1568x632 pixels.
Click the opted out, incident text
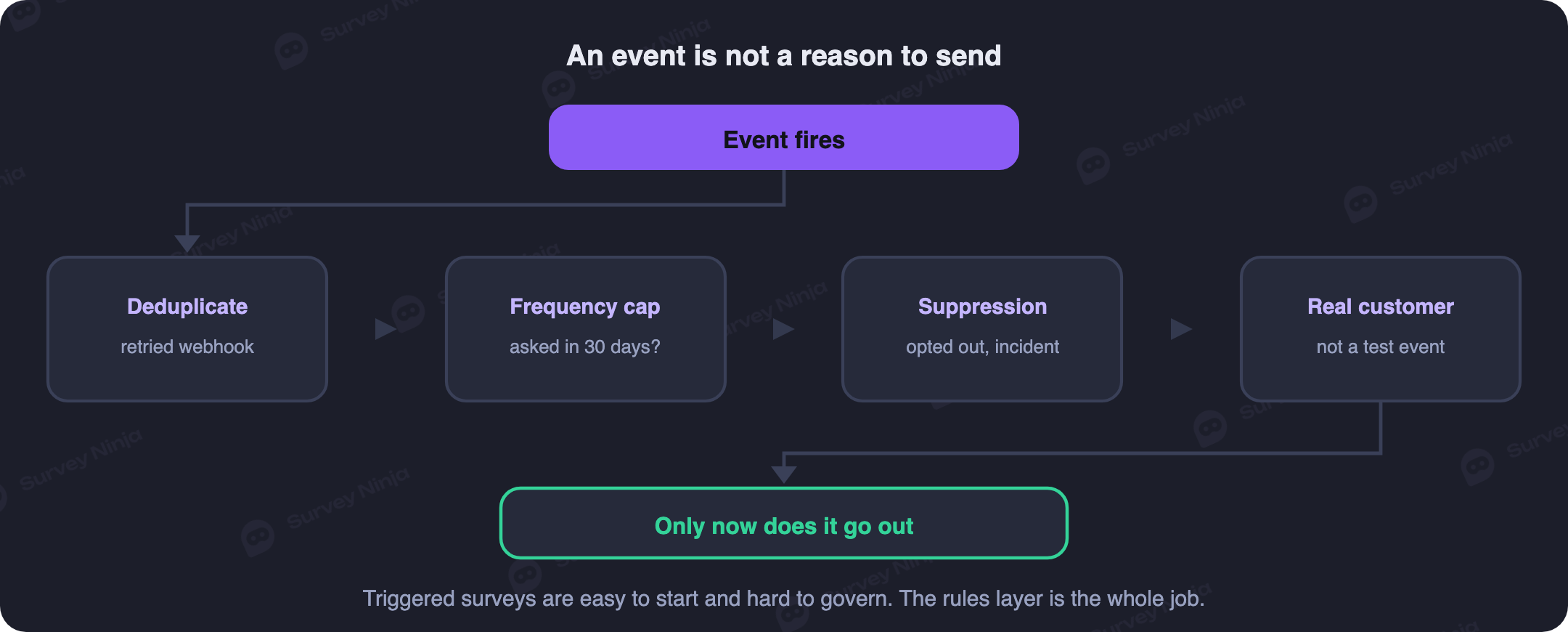click(982, 347)
